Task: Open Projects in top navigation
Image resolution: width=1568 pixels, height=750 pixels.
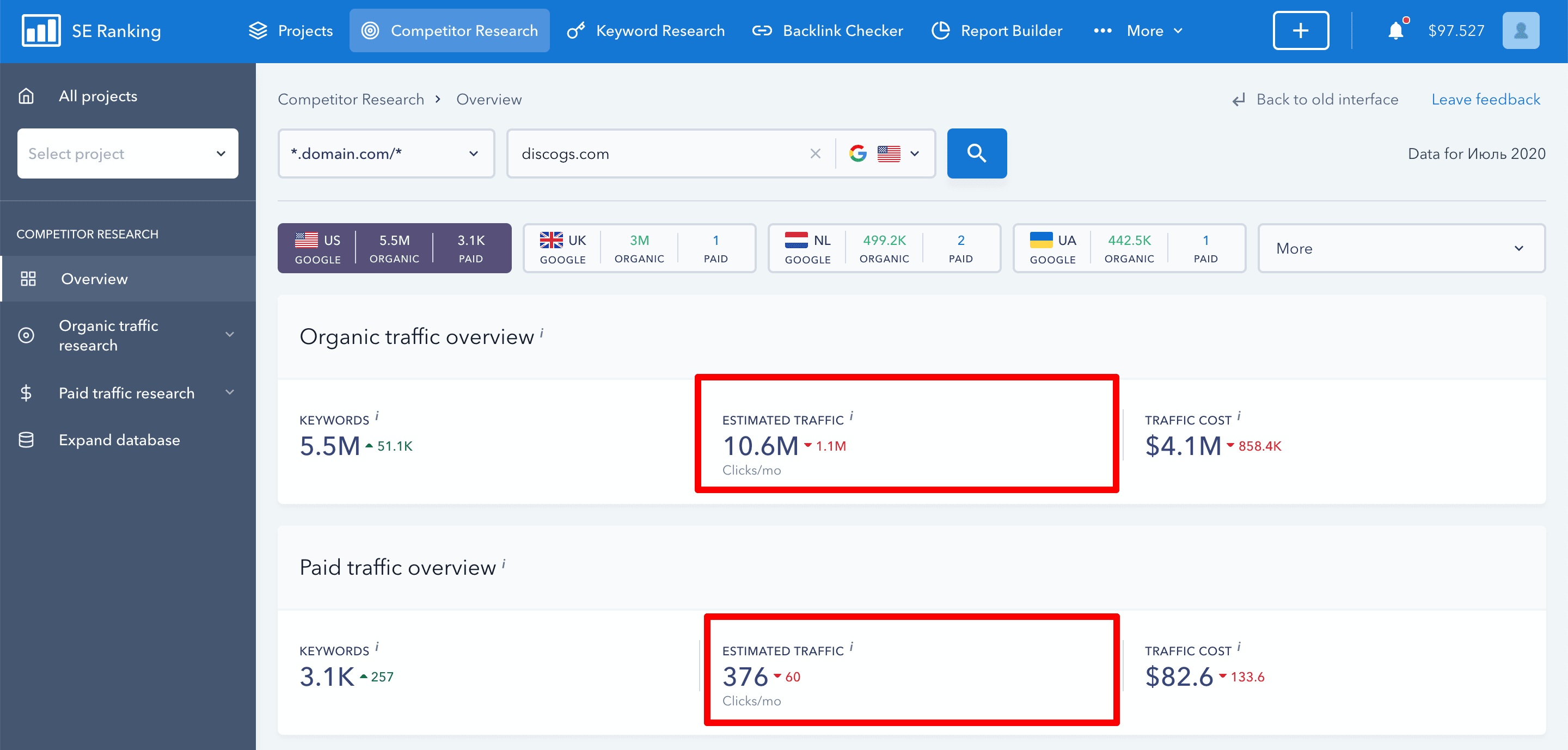Action: pos(290,30)
